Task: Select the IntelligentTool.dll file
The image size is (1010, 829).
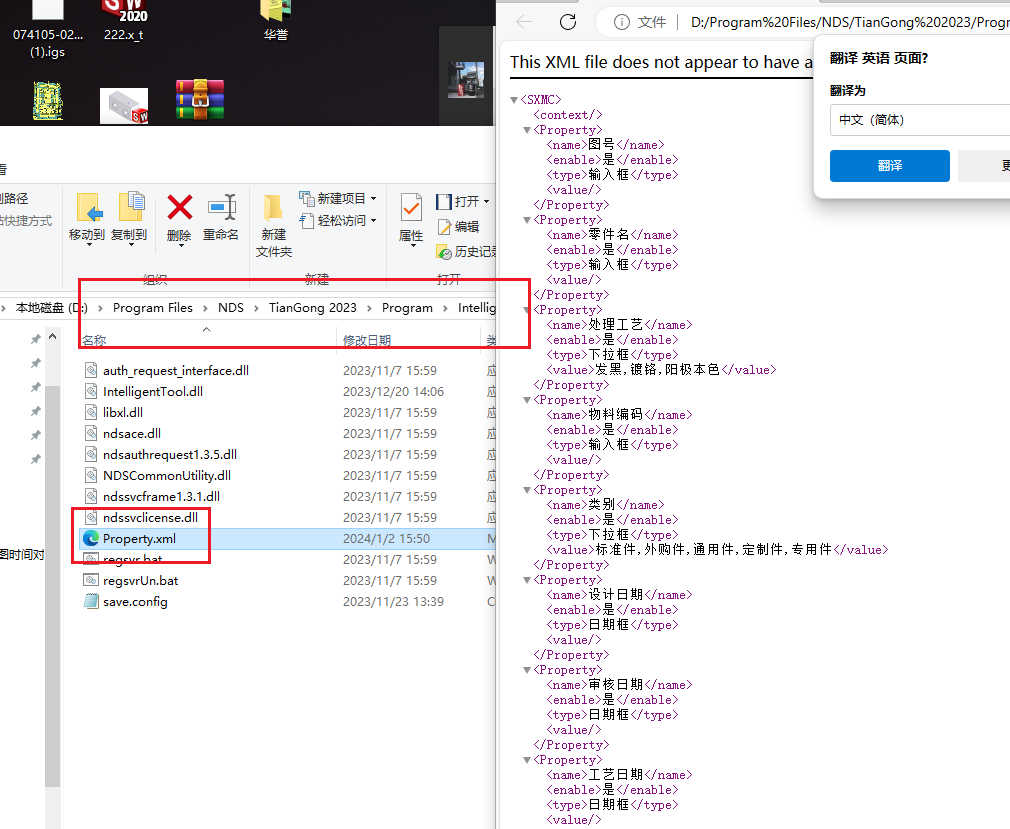Action: (x=152, y=392)
